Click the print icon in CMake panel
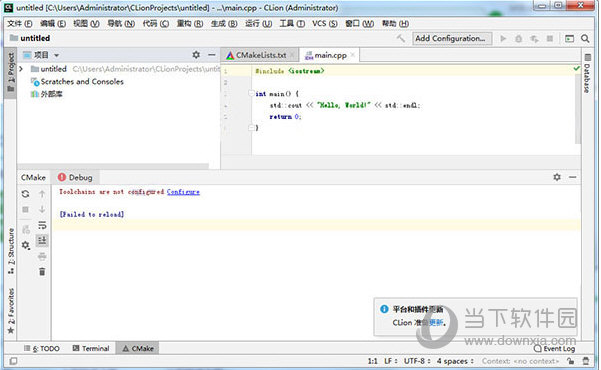Viewport: 601px width, 370px height. point(42,256)
